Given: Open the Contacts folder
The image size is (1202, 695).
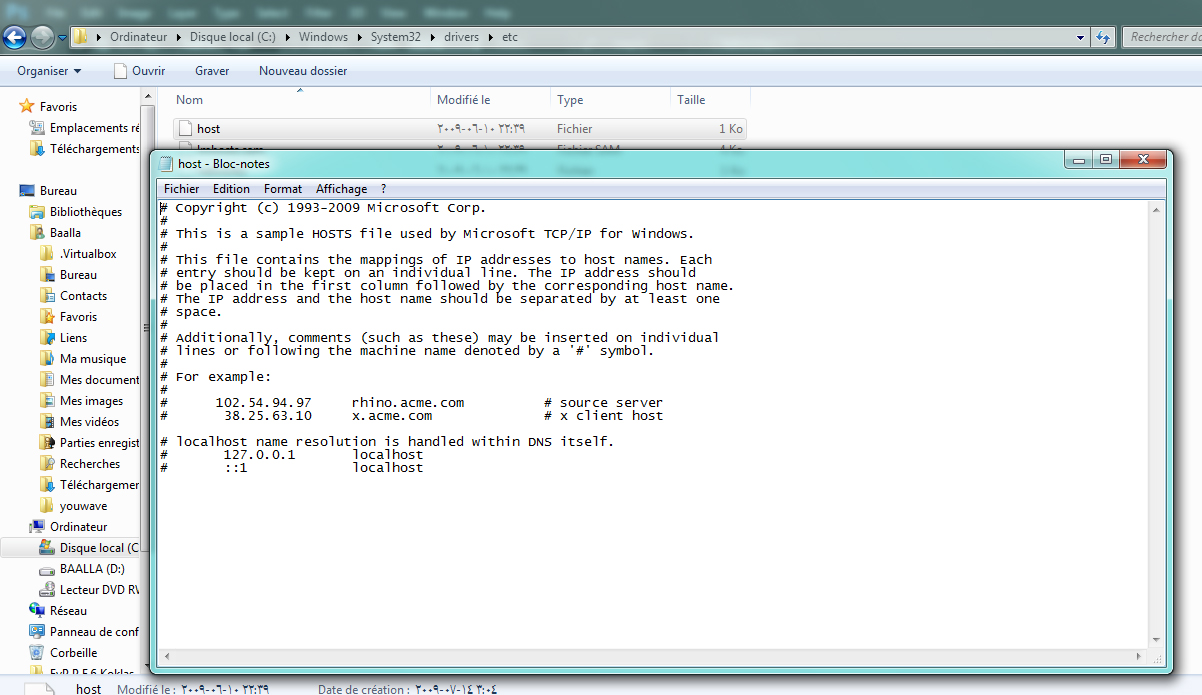Looking at the screenshot, I should tap(74, 296).
